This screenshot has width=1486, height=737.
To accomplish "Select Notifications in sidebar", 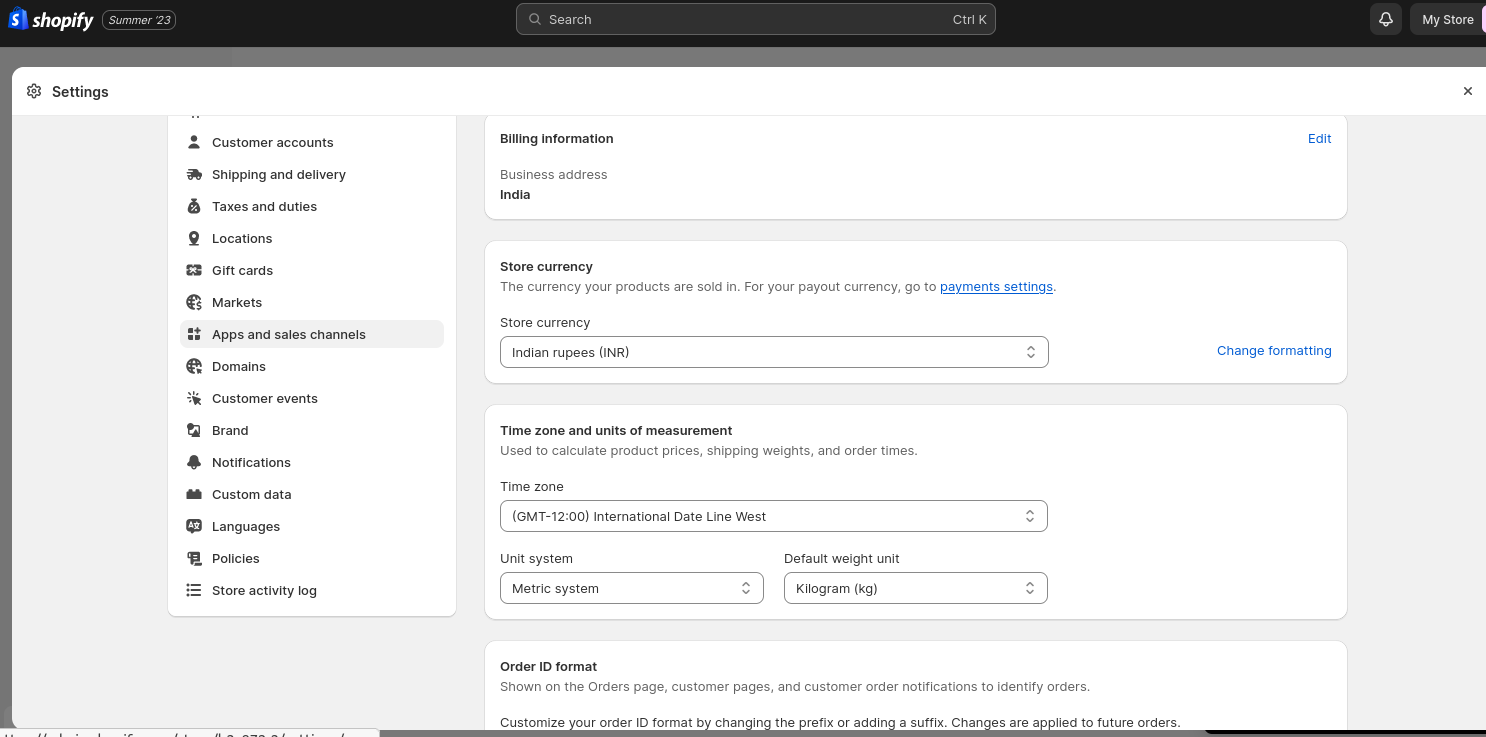I will 312,462.
